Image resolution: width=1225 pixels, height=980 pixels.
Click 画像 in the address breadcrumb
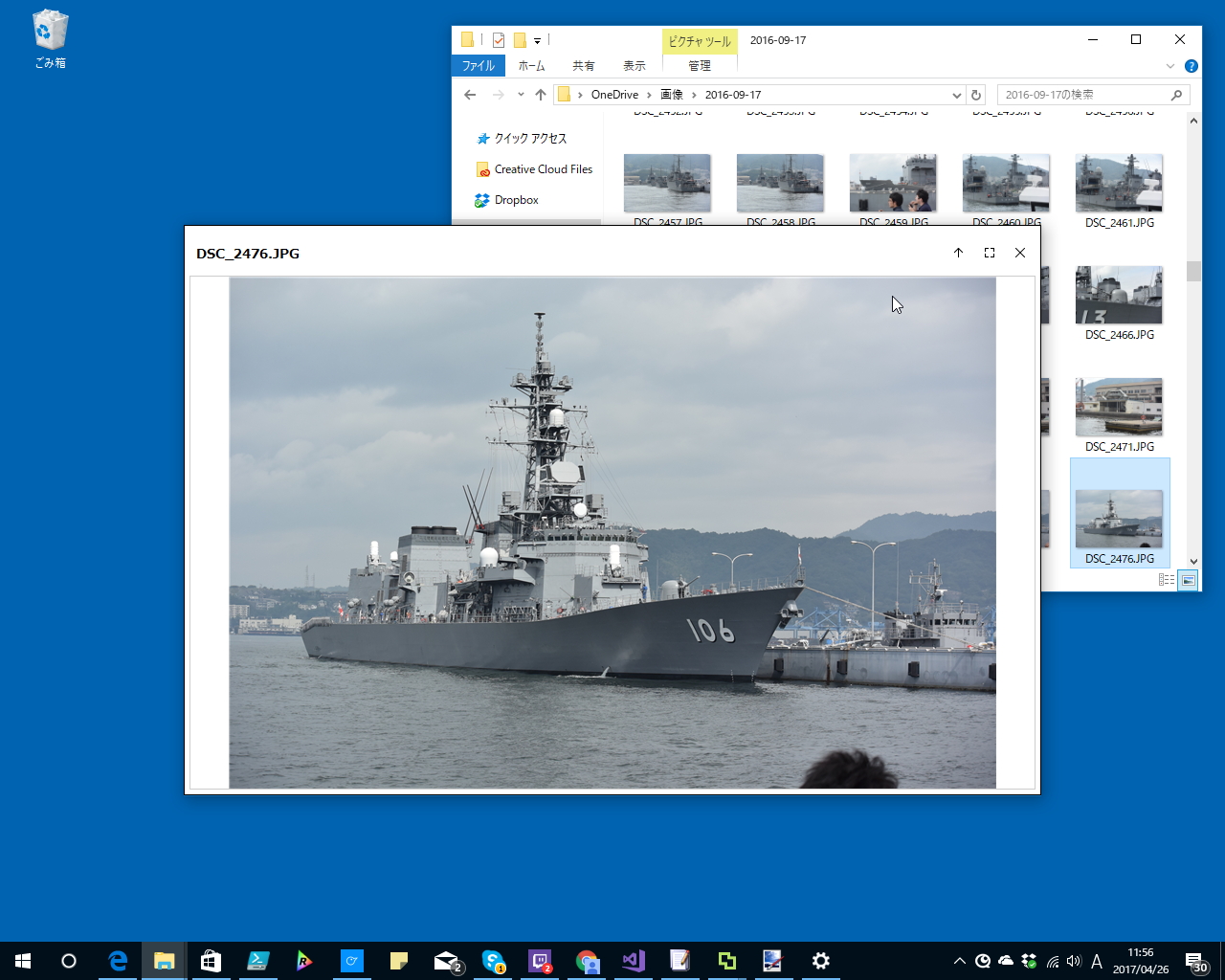[672, 95]
